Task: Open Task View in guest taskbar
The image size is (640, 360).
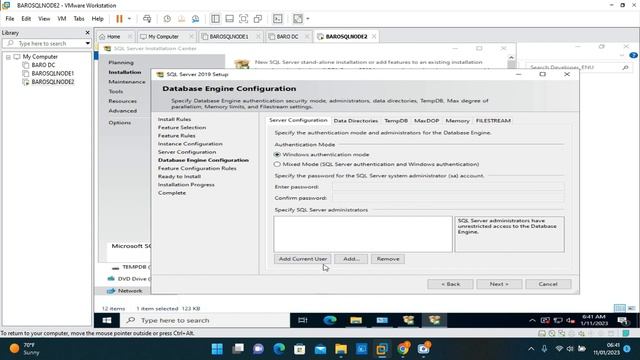Action: pos(302,320)
